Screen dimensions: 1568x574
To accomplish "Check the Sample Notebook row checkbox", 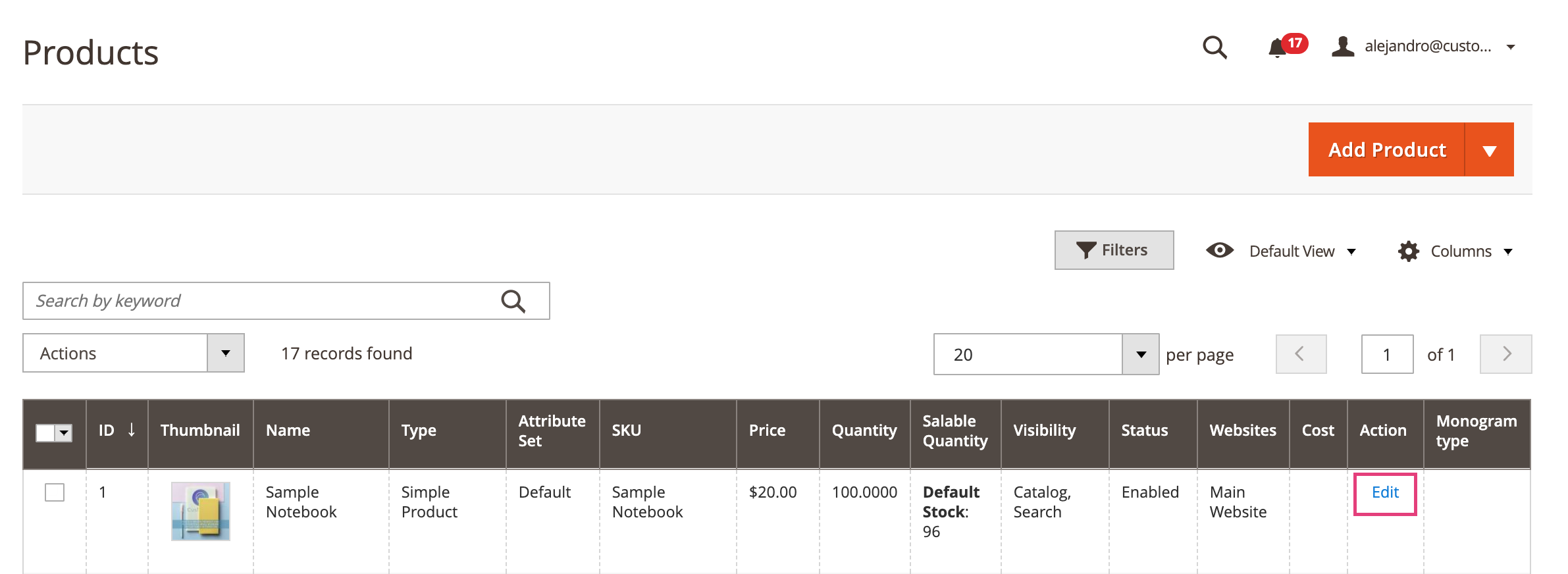I will (55, 492).
